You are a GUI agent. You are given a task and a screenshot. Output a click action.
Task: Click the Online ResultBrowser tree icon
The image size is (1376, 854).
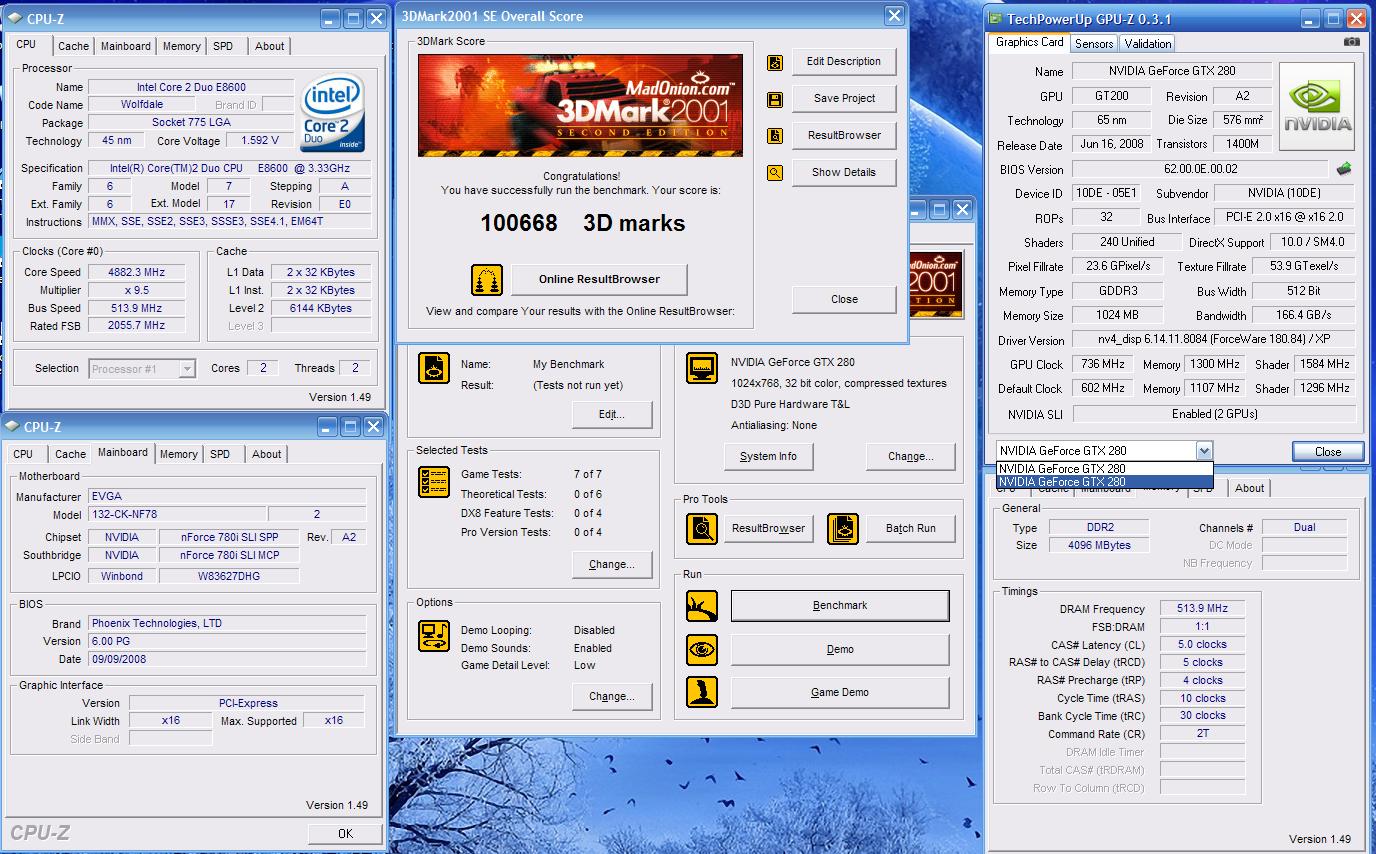pos(487,279)
